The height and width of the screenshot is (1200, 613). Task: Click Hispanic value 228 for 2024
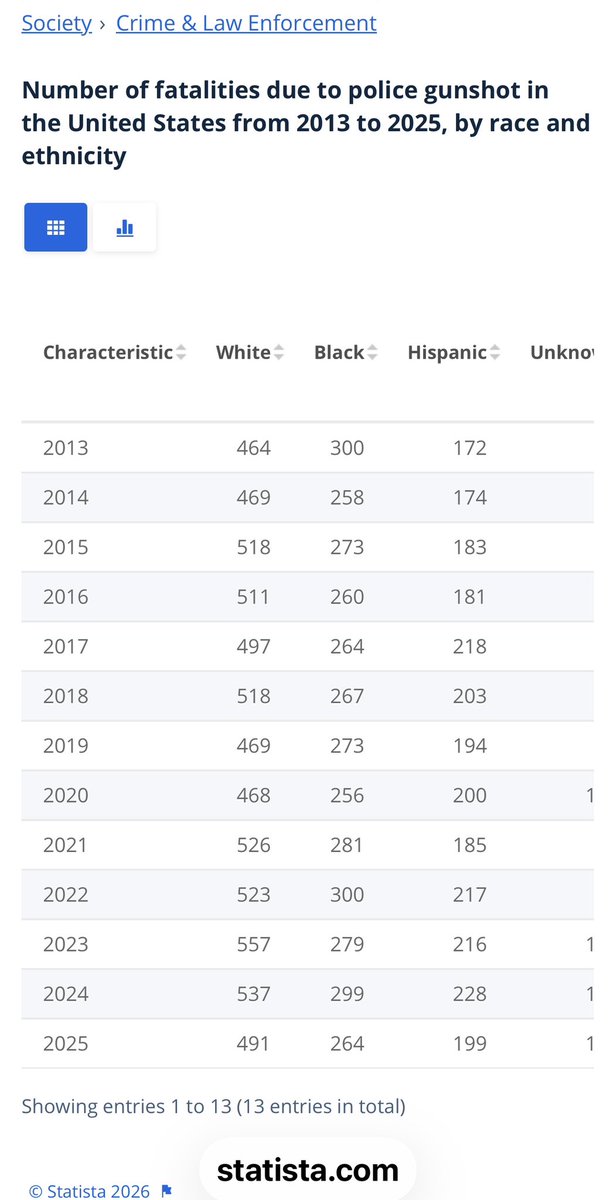469,994
